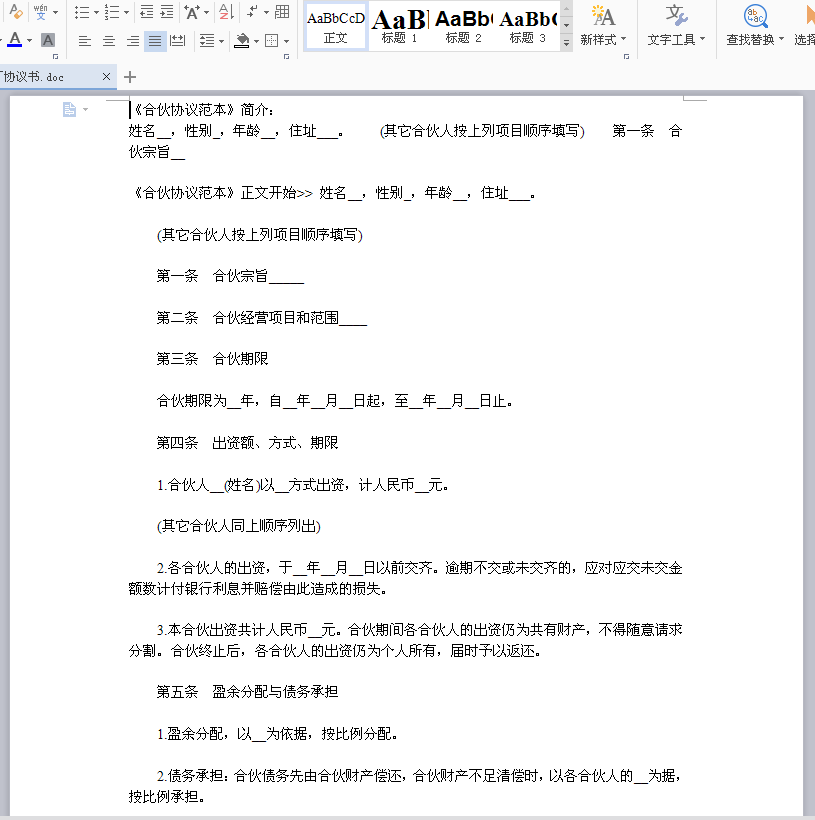This screenshot has width=815, height=820.
Task: Select the 正文 style
Action: [x=335, y=26]
